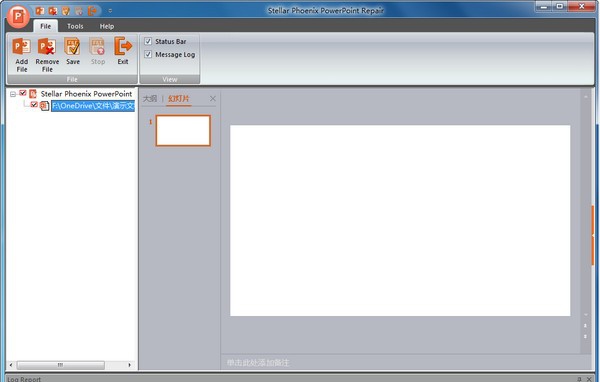Click the slide preview scroll up arrow
The image size is (600, 382).
click(585, 97)
